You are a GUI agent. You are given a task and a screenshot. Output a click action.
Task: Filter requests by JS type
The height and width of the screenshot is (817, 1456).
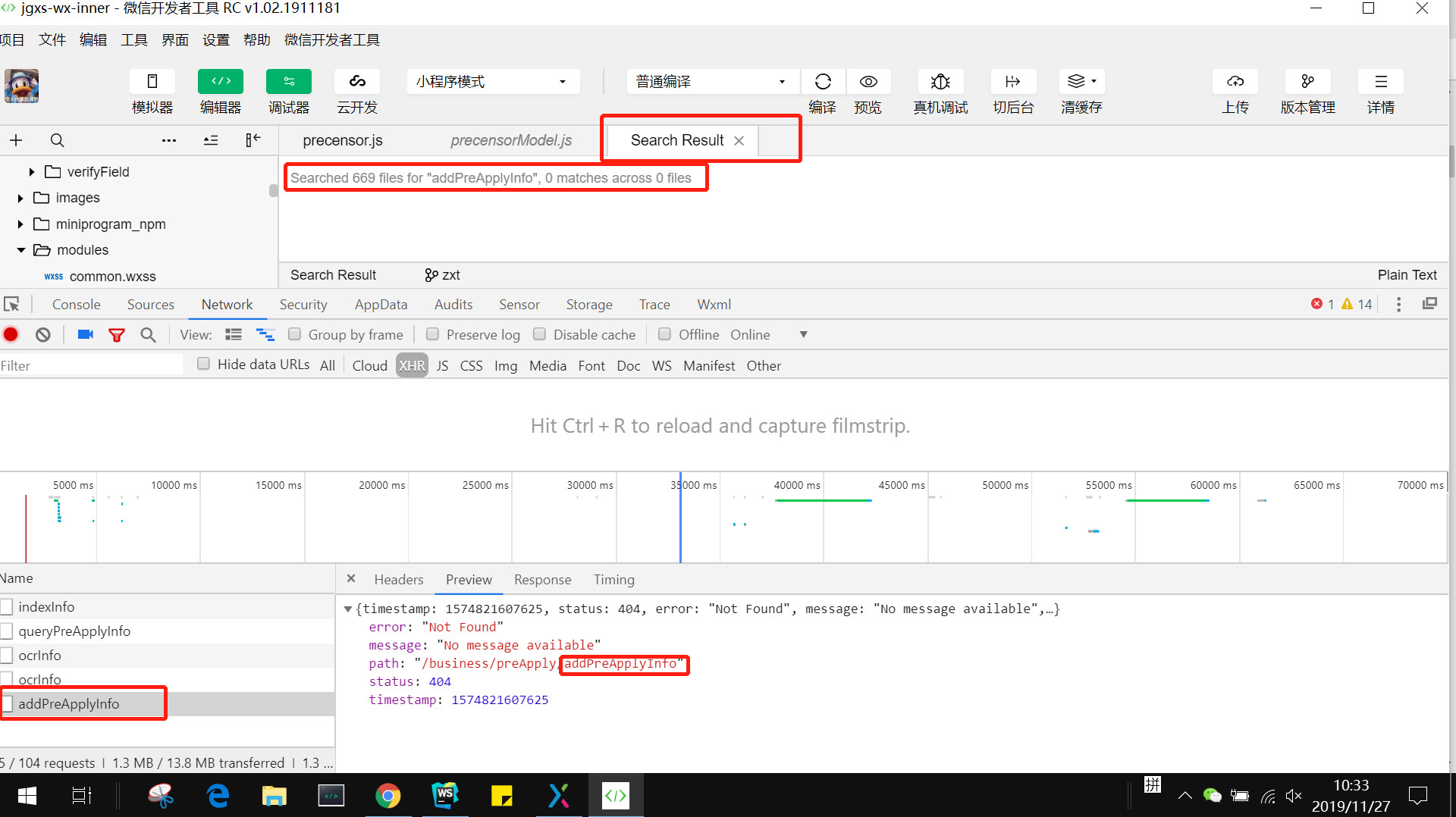(x=442, y=365)
